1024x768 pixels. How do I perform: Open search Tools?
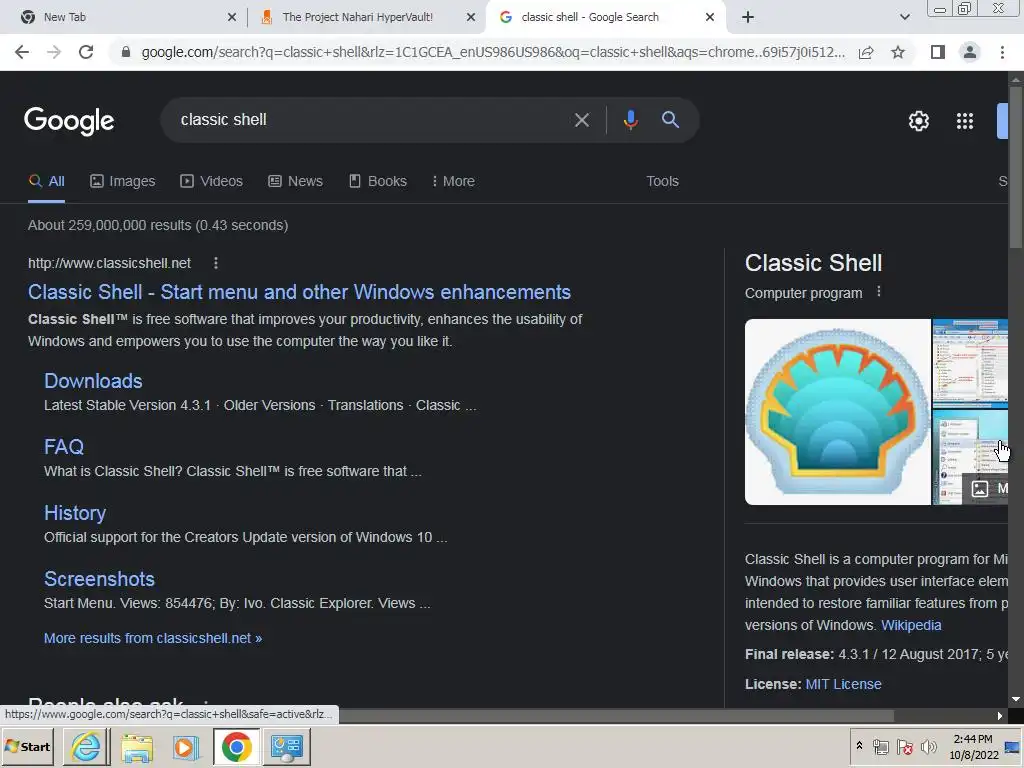[662, 181]
